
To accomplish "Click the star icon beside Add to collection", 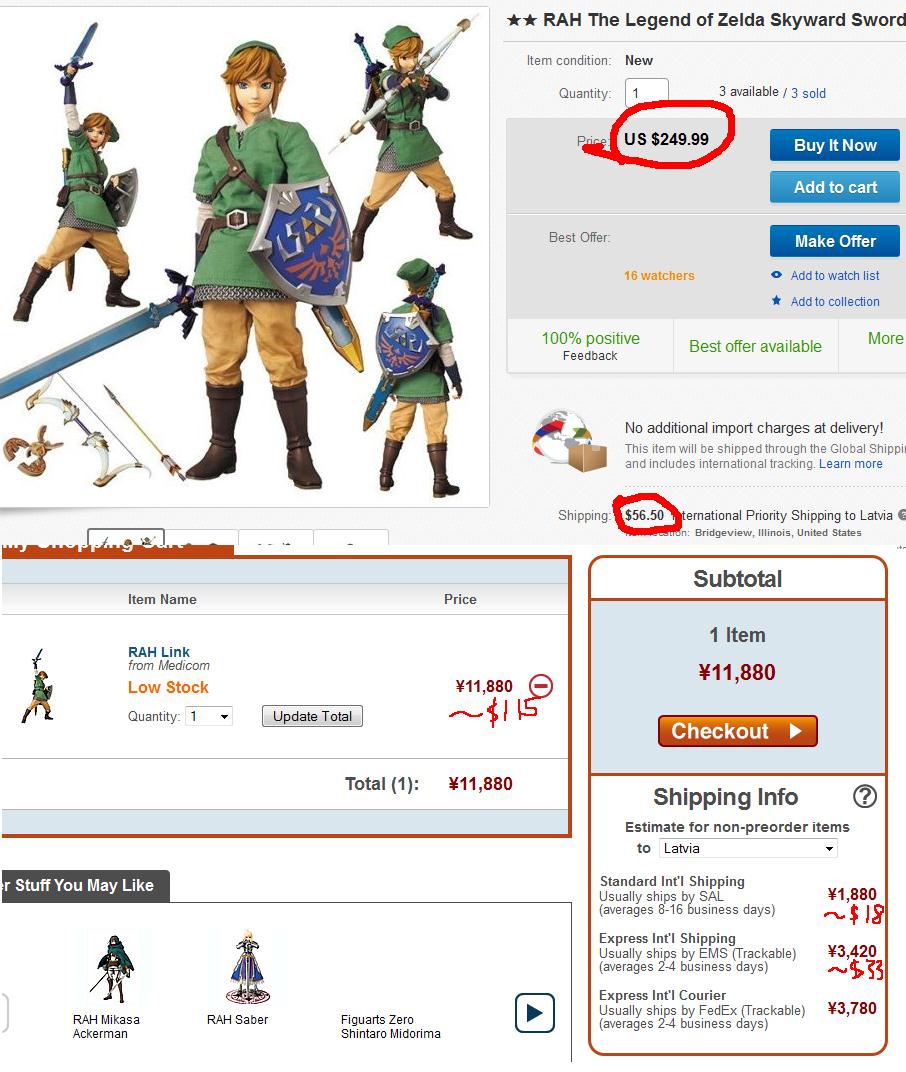I will (776, 300).
